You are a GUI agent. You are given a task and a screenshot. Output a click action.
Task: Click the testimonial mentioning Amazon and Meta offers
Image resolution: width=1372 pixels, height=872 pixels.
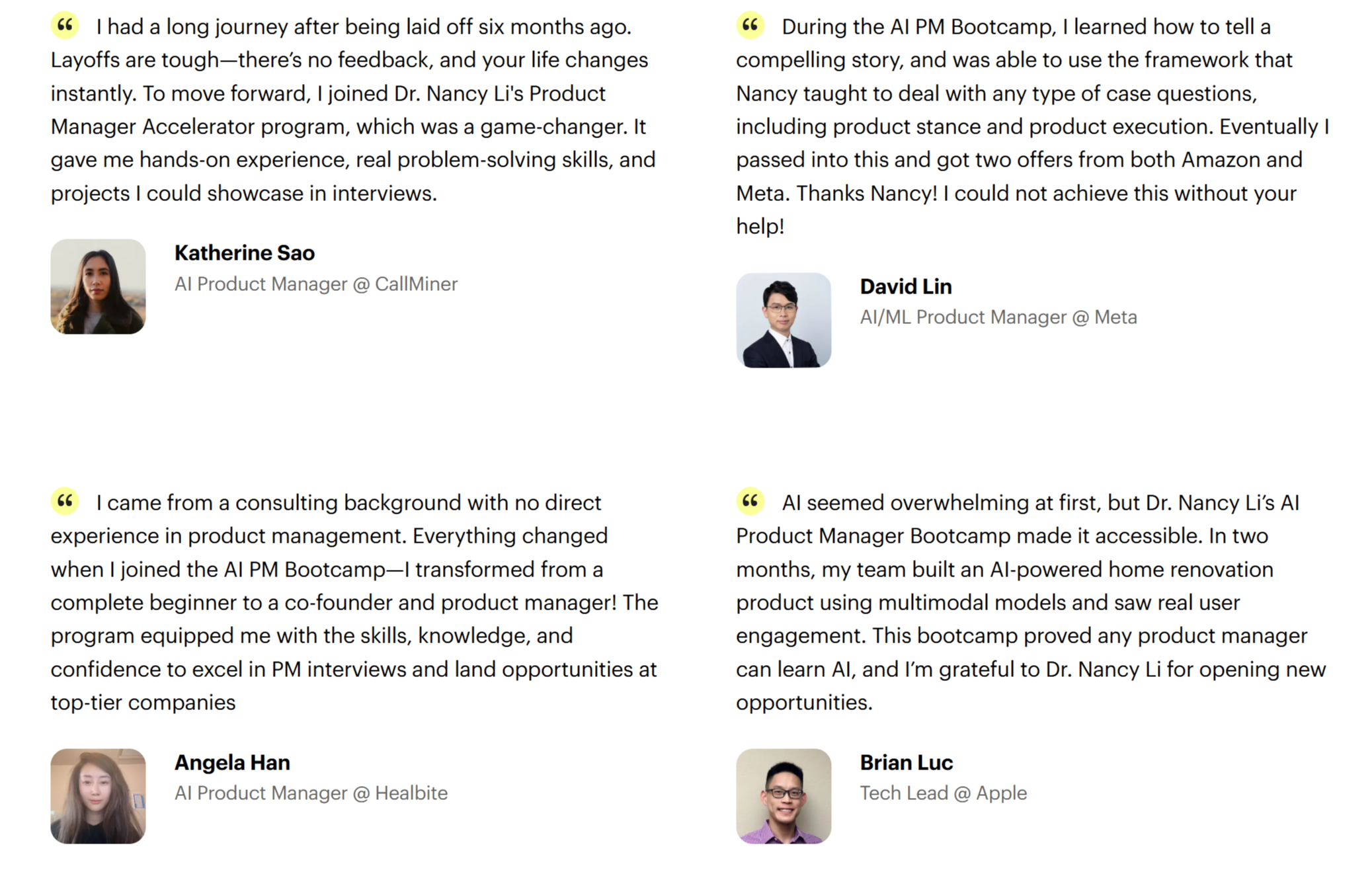pyautogui.click(x=1033, y=126)
